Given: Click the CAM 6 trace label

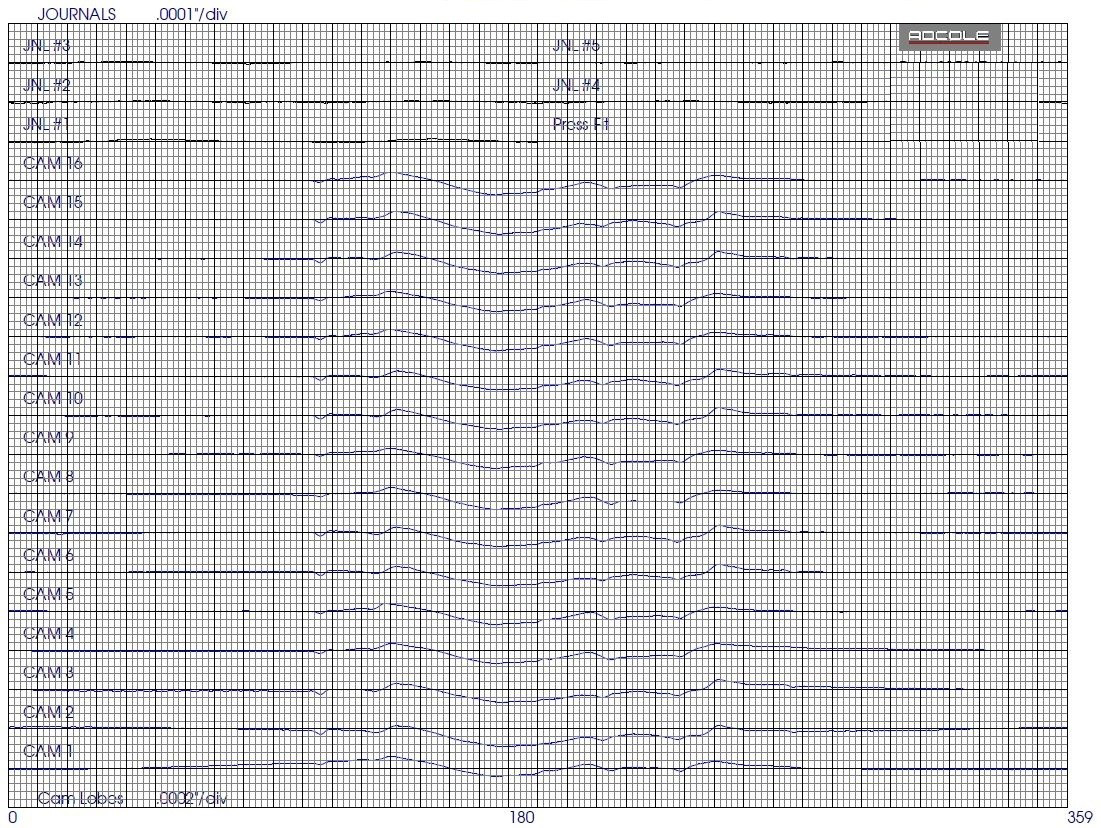Looking at the screenshot, I should (x=48, y=555).
